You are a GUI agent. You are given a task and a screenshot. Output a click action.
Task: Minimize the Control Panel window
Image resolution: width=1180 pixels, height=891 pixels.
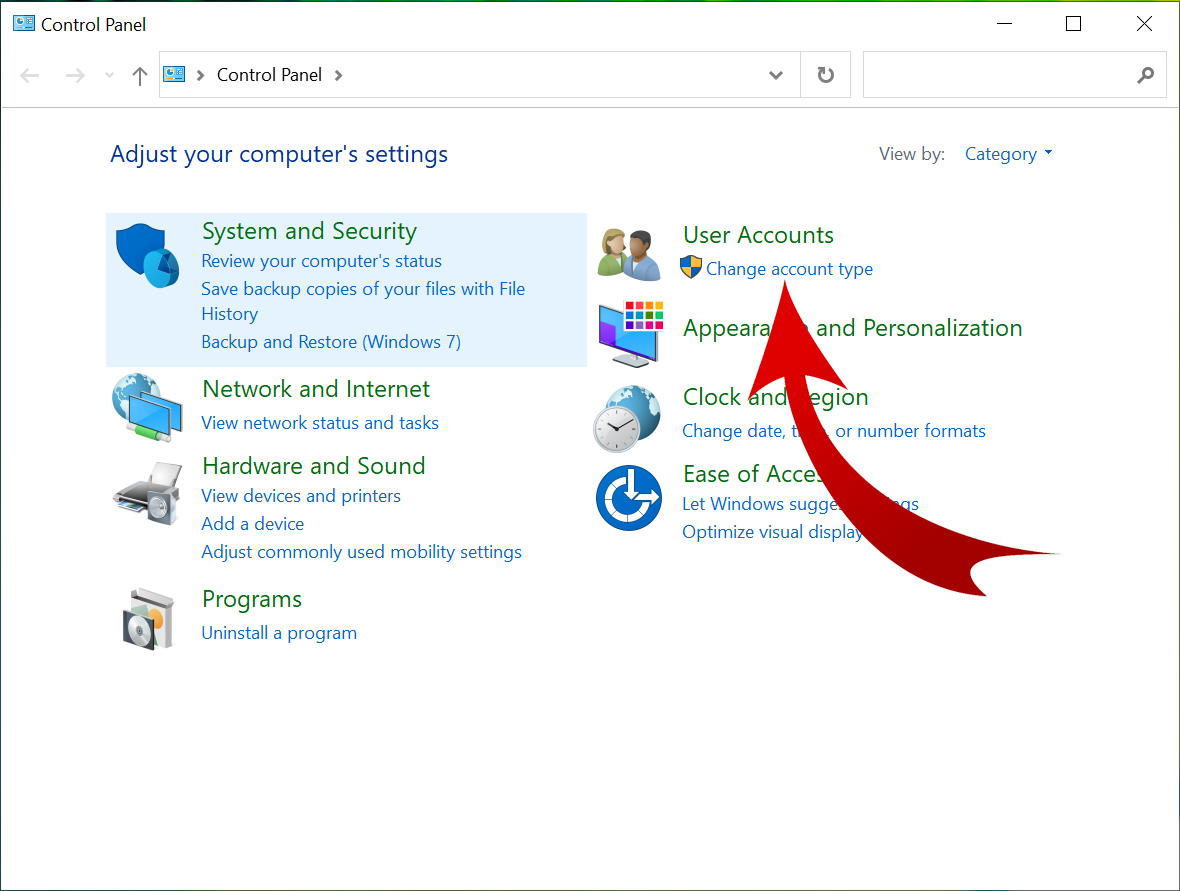pyautogui.click(x=1004, y=24)
